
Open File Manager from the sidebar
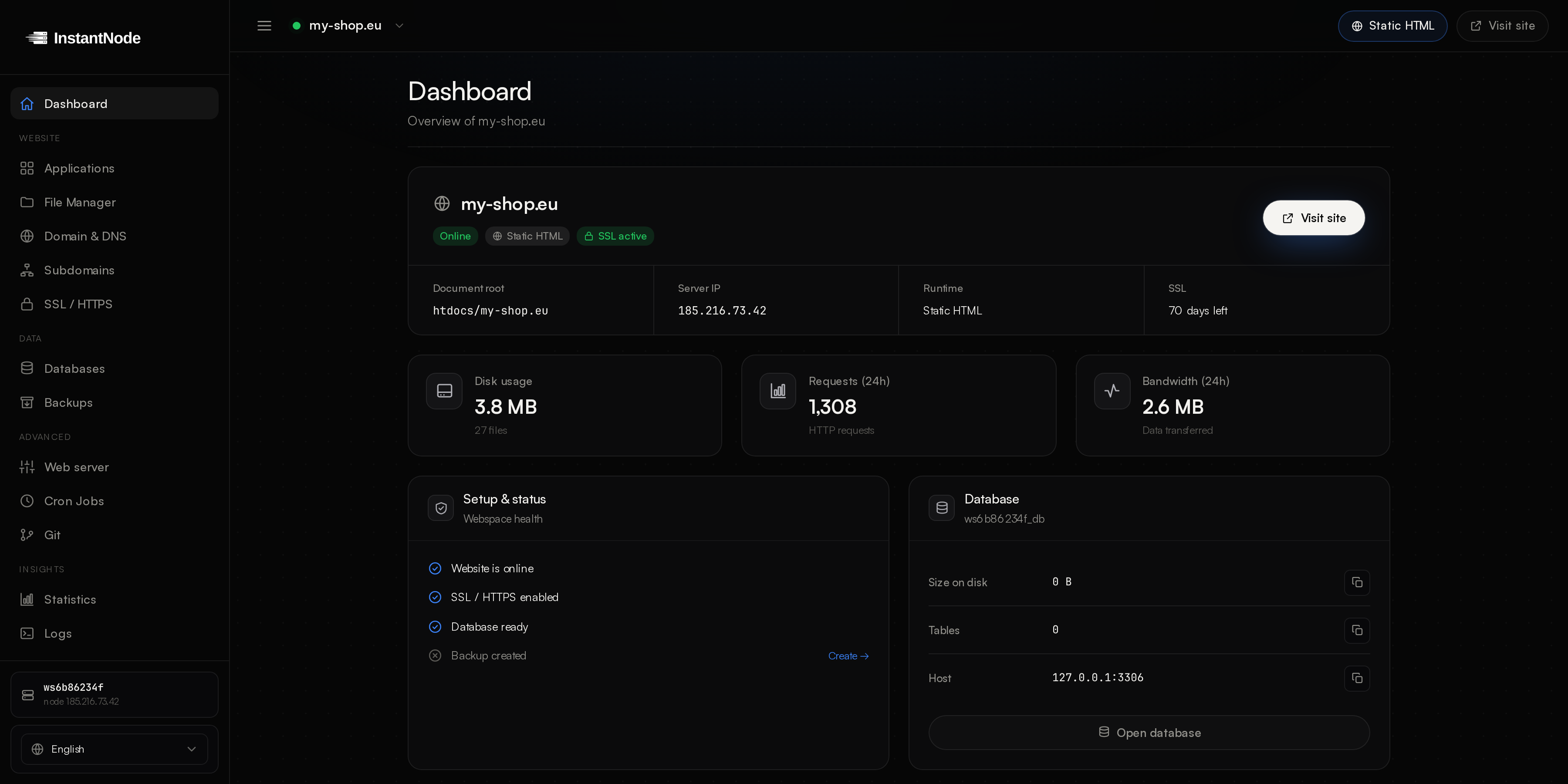point(115,202)
